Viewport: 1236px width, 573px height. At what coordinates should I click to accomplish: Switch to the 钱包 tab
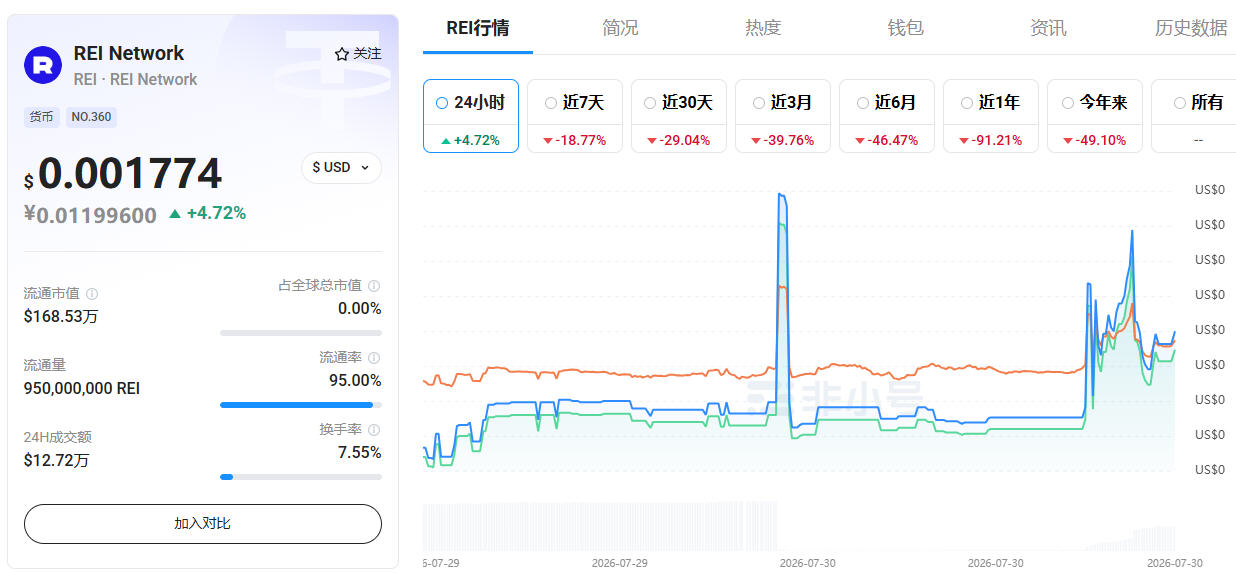click(x=906, y=28)
